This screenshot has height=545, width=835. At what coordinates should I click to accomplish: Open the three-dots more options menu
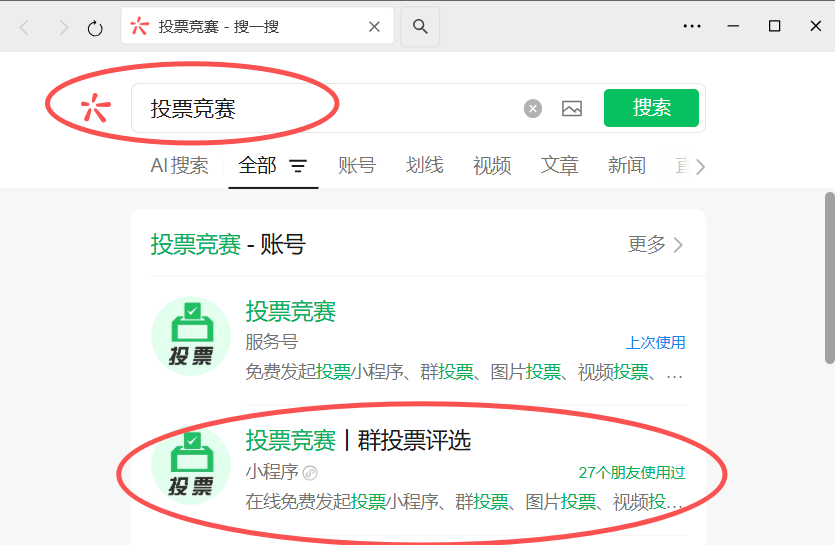tap(692, 26)
